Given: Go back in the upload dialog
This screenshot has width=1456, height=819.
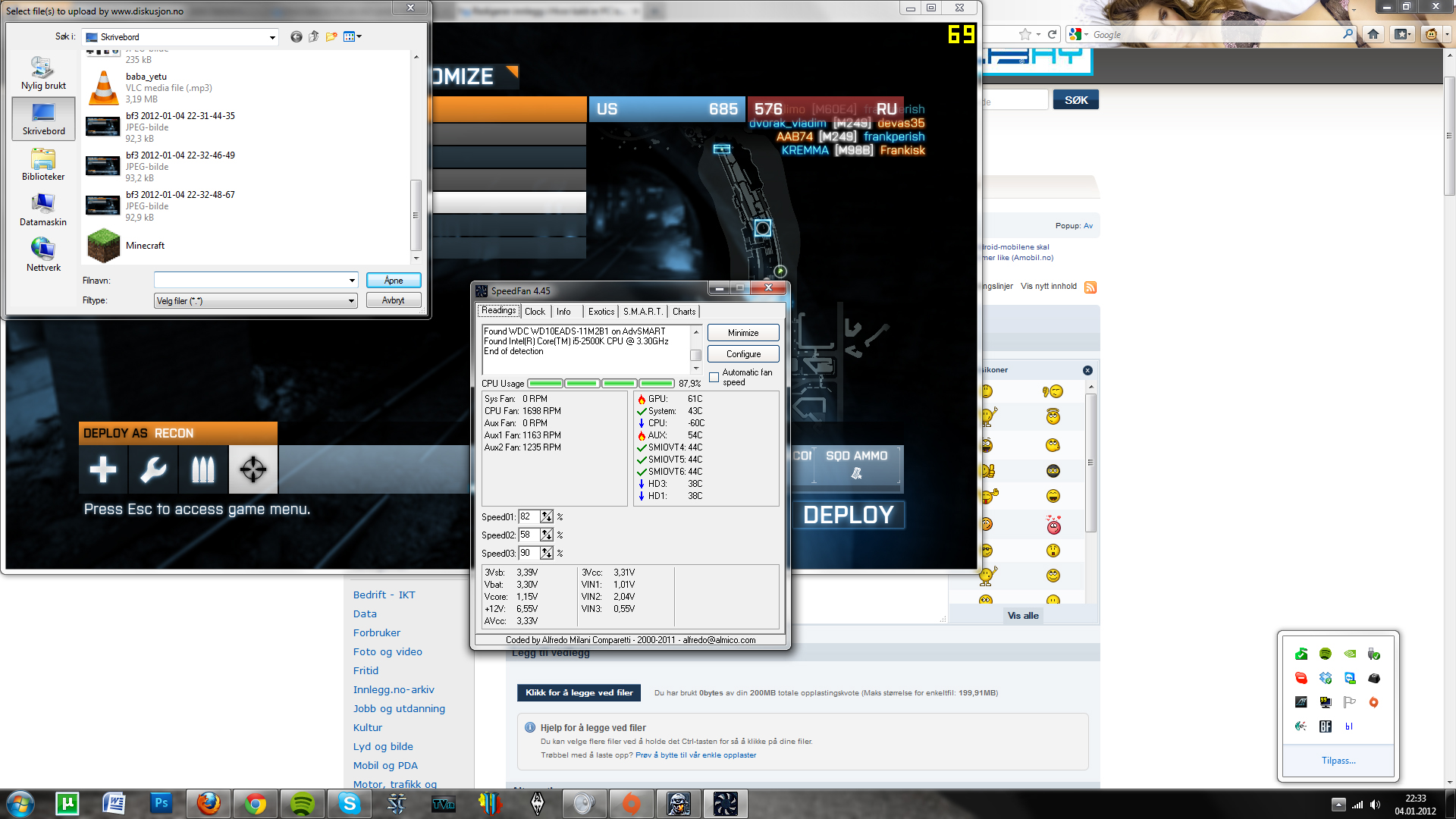Looking at the screenshot, I should tap(296, 36).
